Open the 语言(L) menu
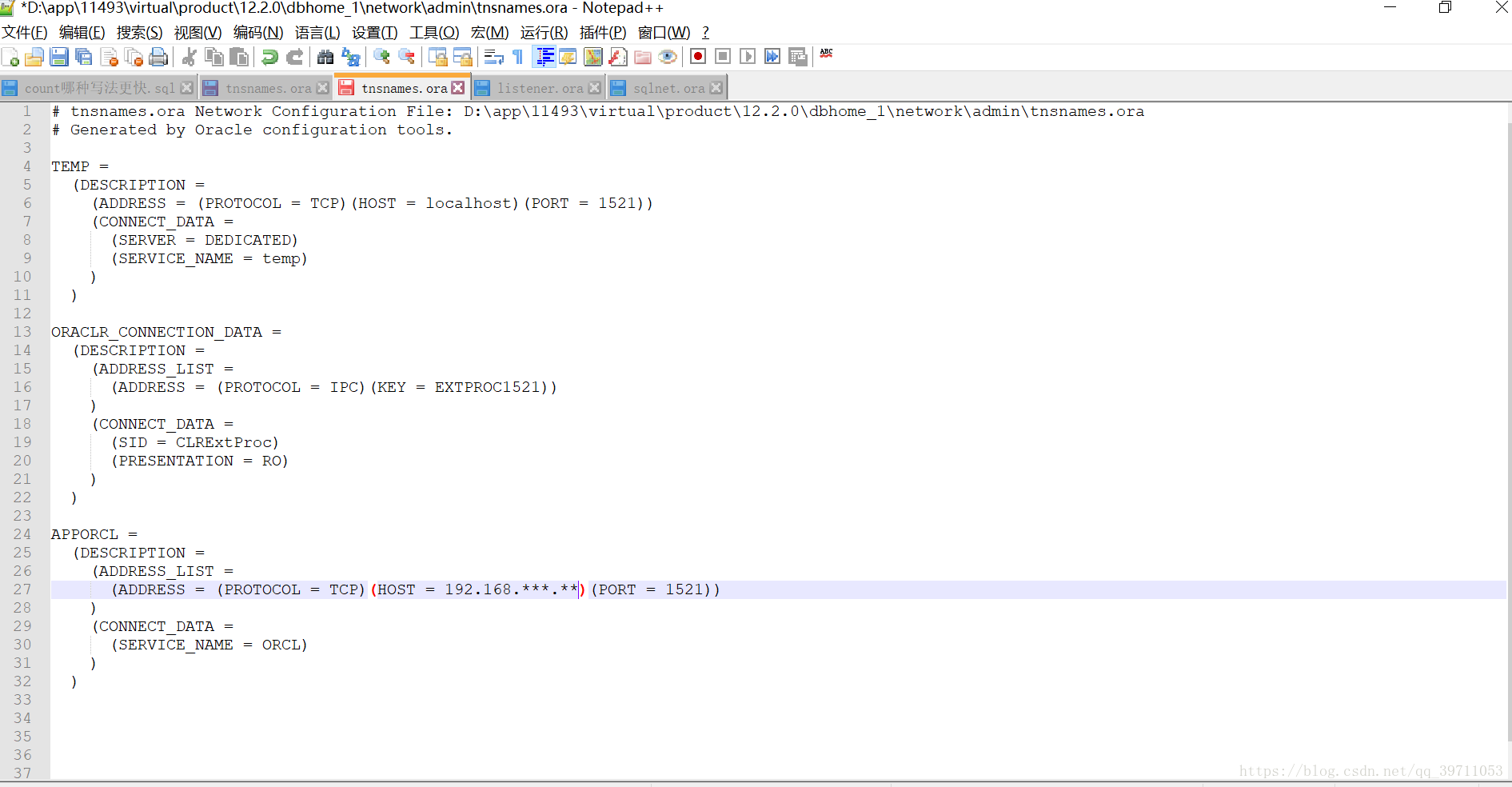This screenshot has height=787, width=1512. [317, 33]
